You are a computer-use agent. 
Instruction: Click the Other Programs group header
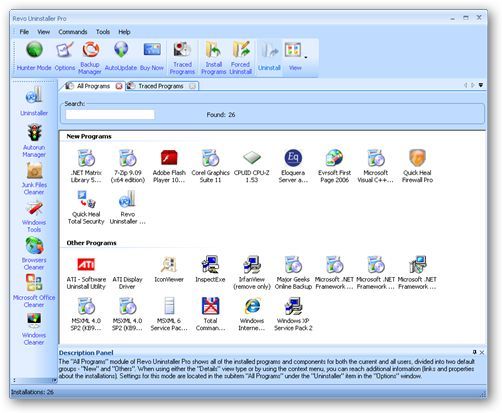[x=91, y=243]
